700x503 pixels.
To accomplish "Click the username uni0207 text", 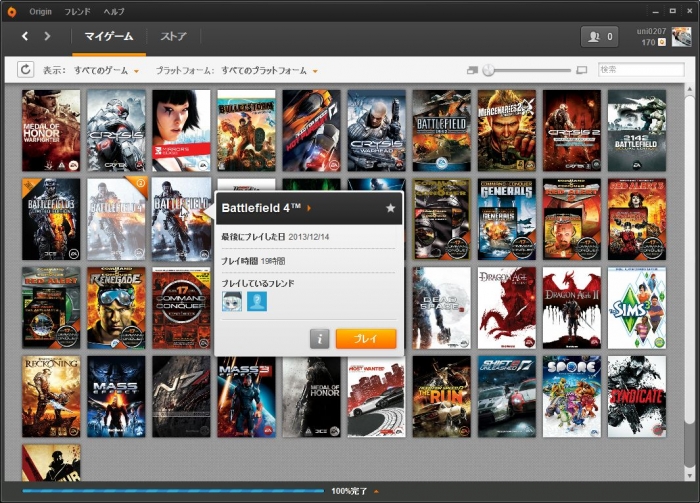I will coord(651,31).
